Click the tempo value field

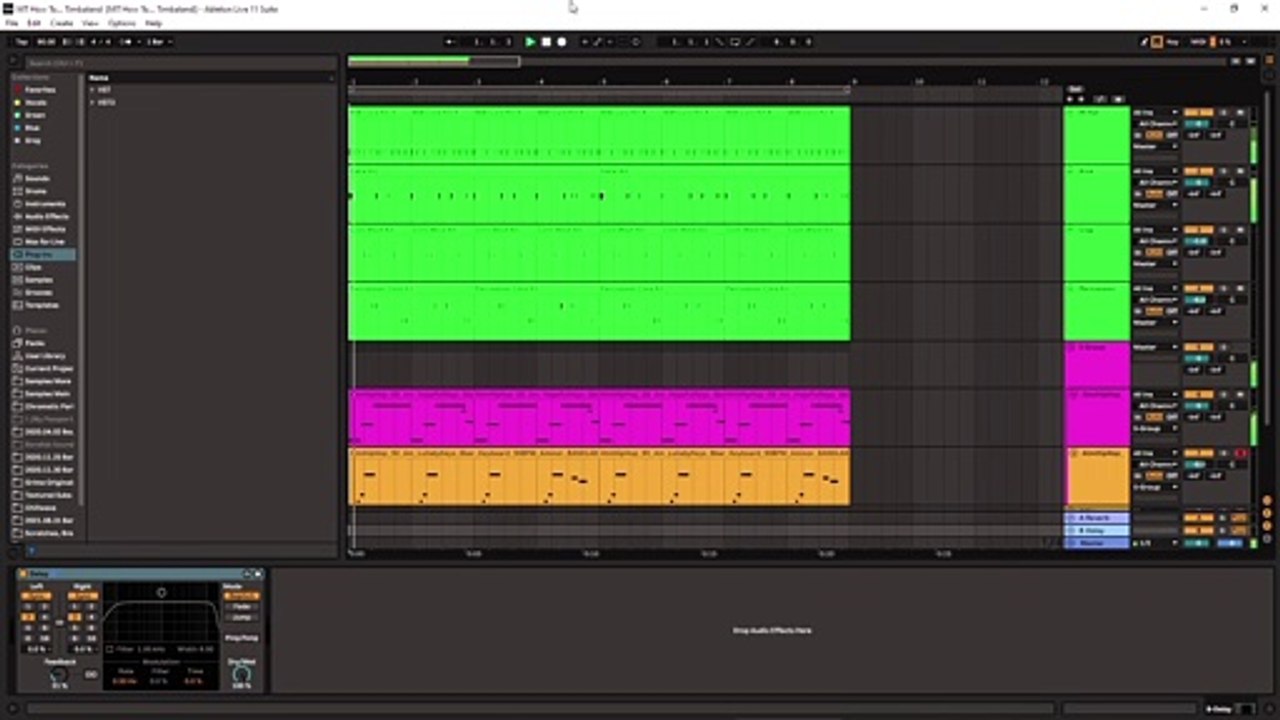pyautogui.click(x=46, y=42)
